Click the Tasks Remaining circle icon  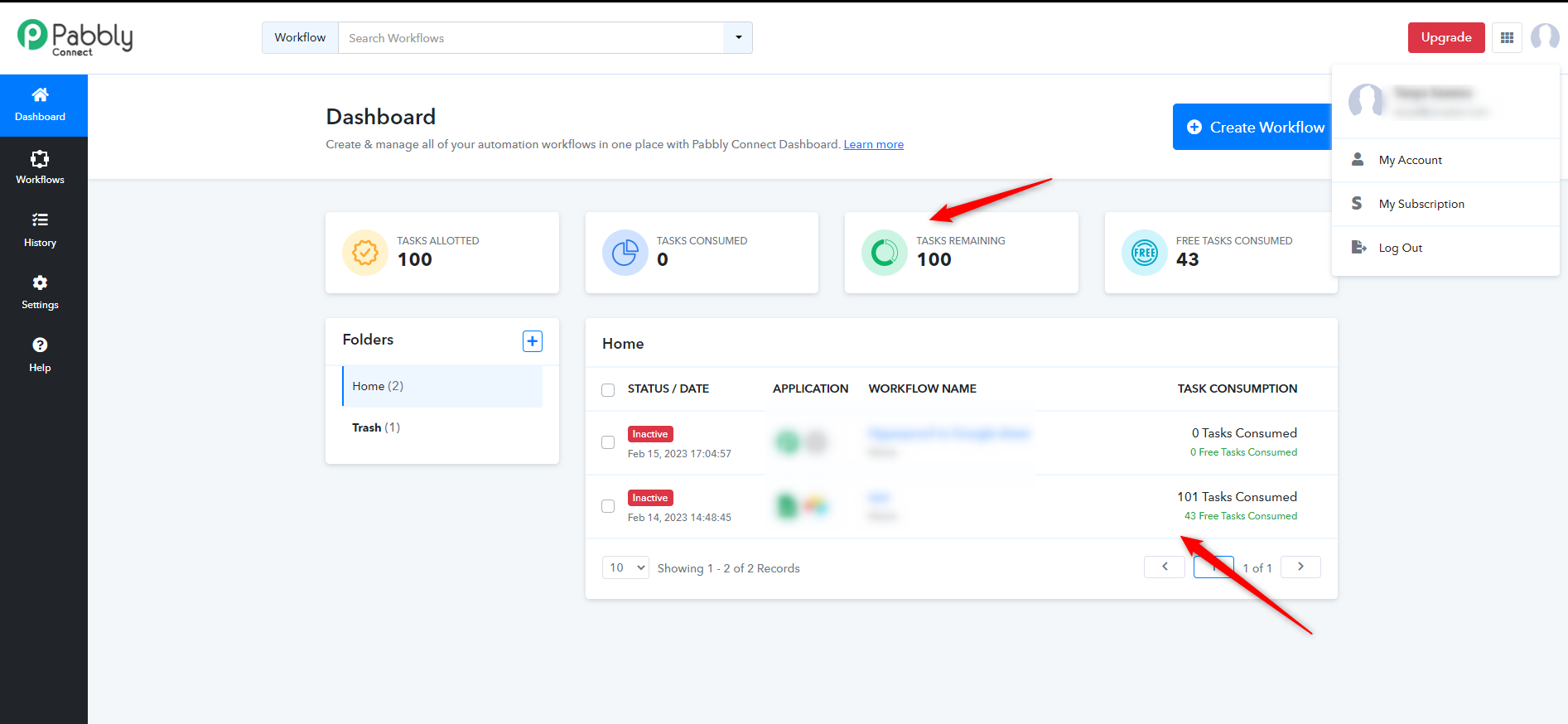(885, 253)
